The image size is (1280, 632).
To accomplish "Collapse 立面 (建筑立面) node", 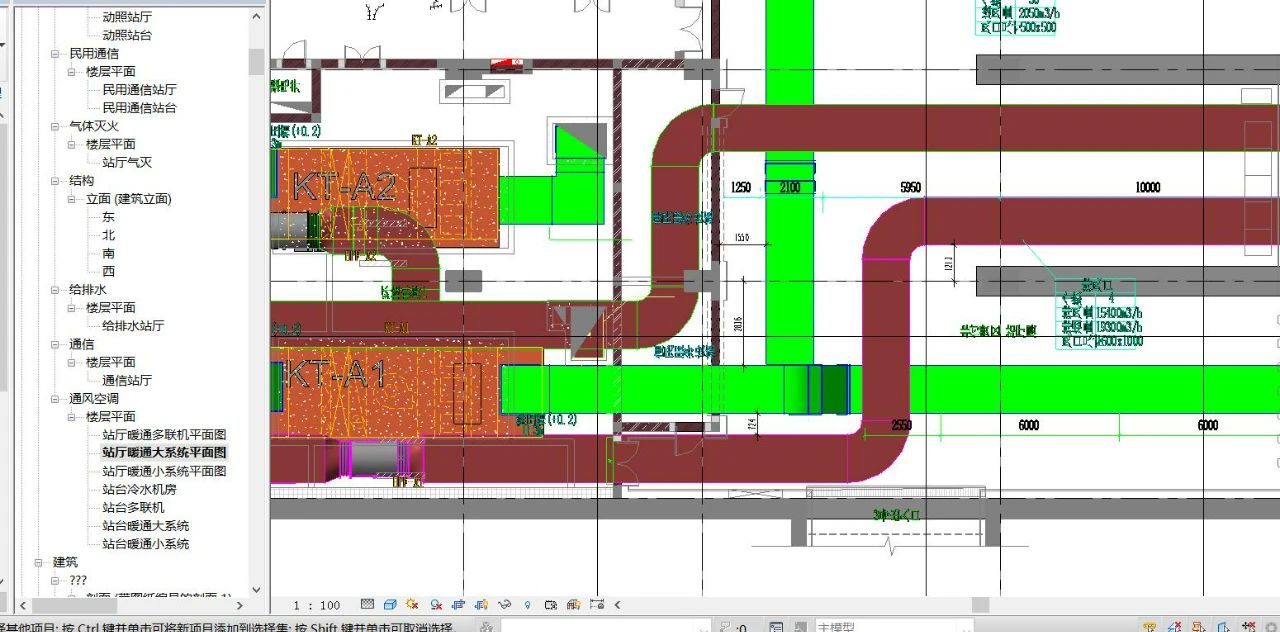I will [73, 199].
